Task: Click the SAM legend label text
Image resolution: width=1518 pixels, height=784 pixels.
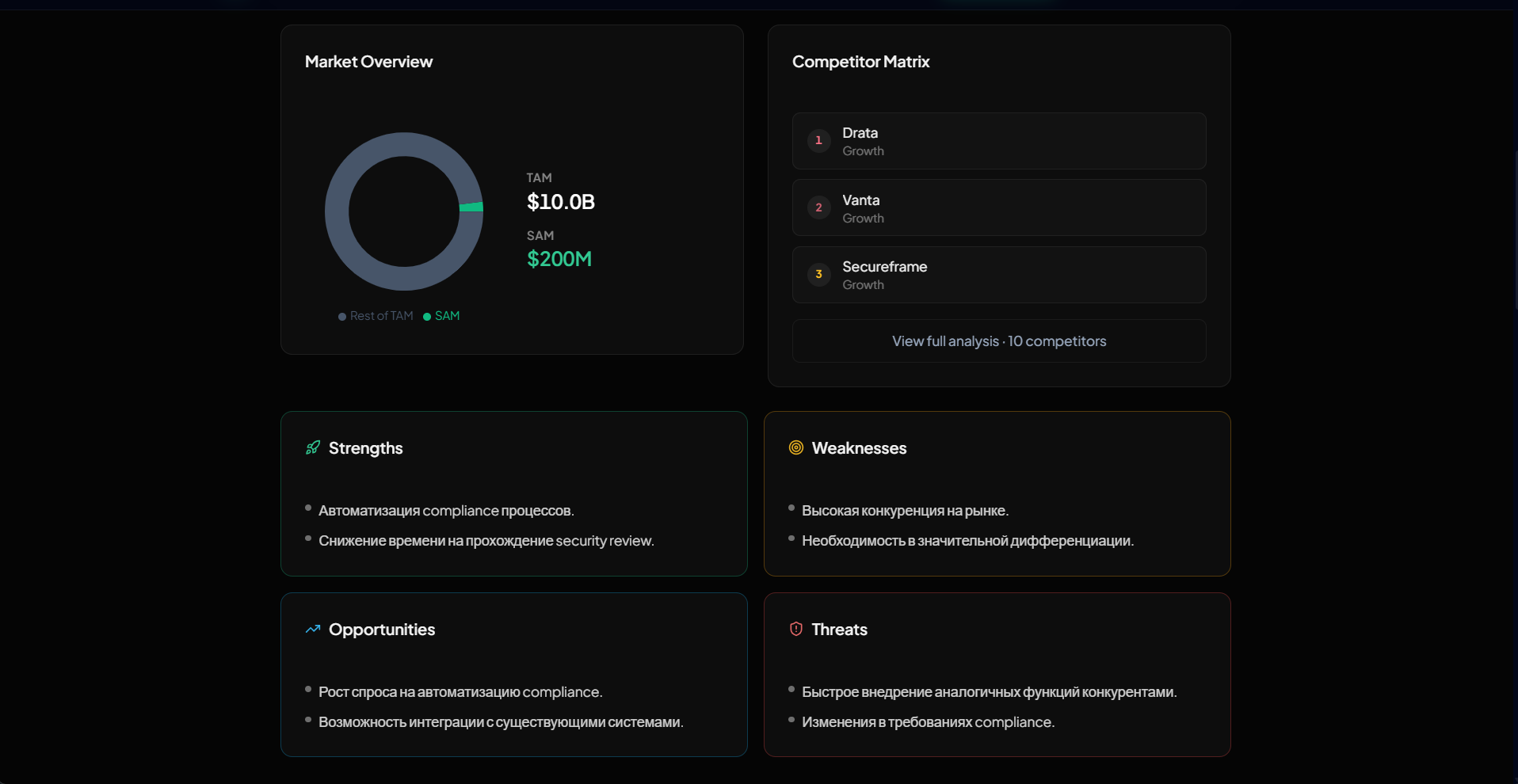Action: [x=447, y=316]
